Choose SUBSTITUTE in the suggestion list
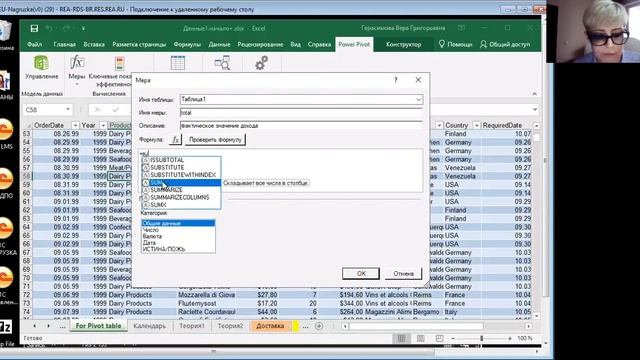Screen dimensions: 640x360 [181, 168]
